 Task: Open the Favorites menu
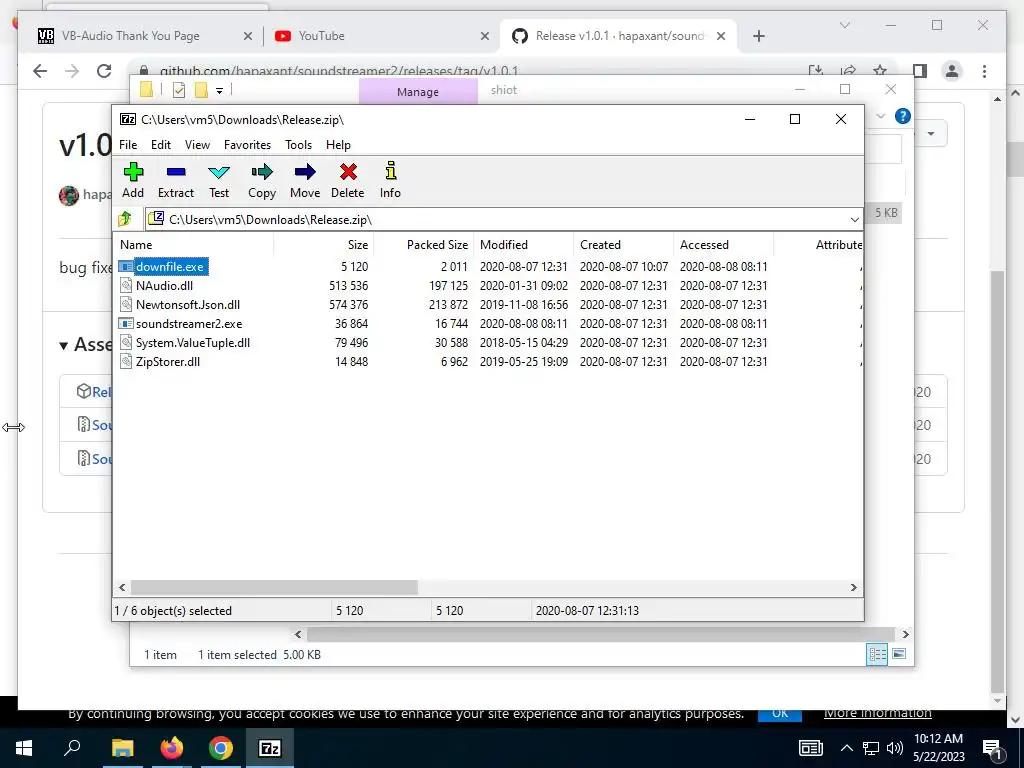click(x=248, y=145)
